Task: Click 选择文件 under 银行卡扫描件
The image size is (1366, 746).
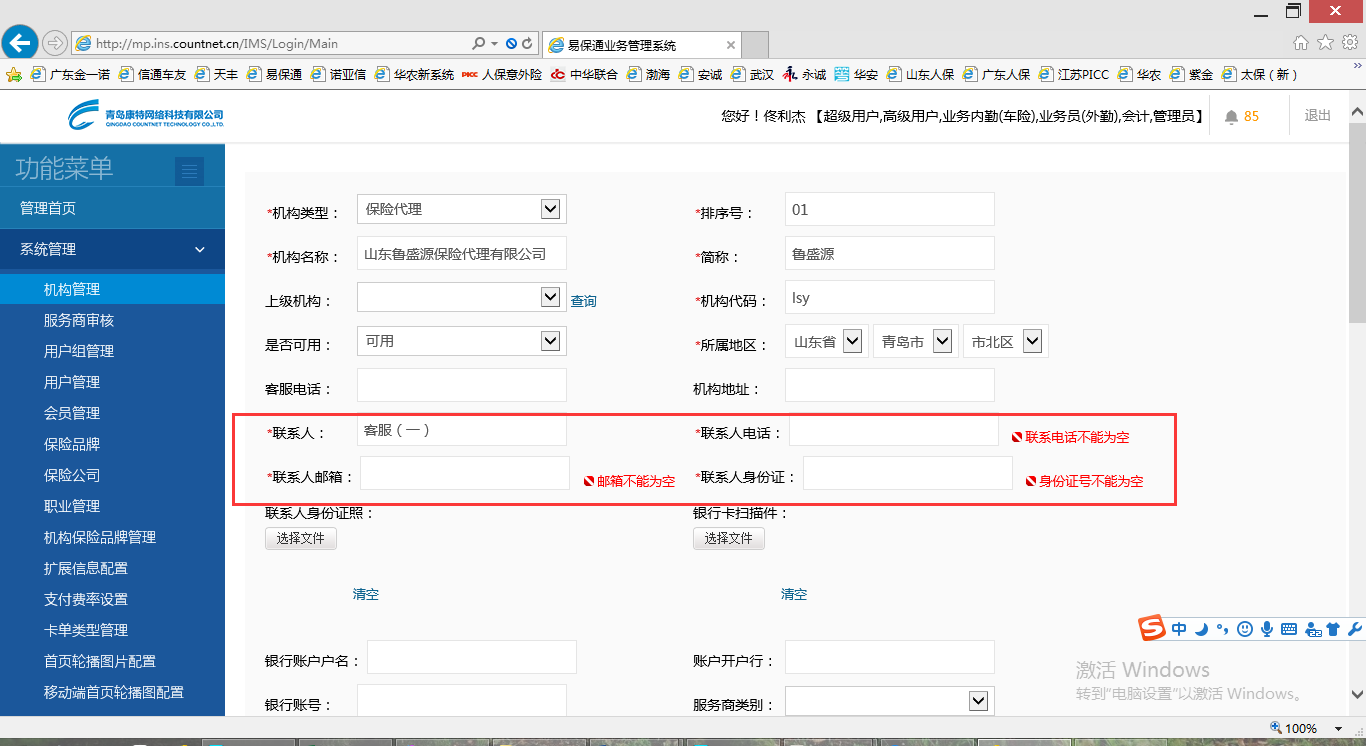Action: pyautogui.click(x=729, y=538)
